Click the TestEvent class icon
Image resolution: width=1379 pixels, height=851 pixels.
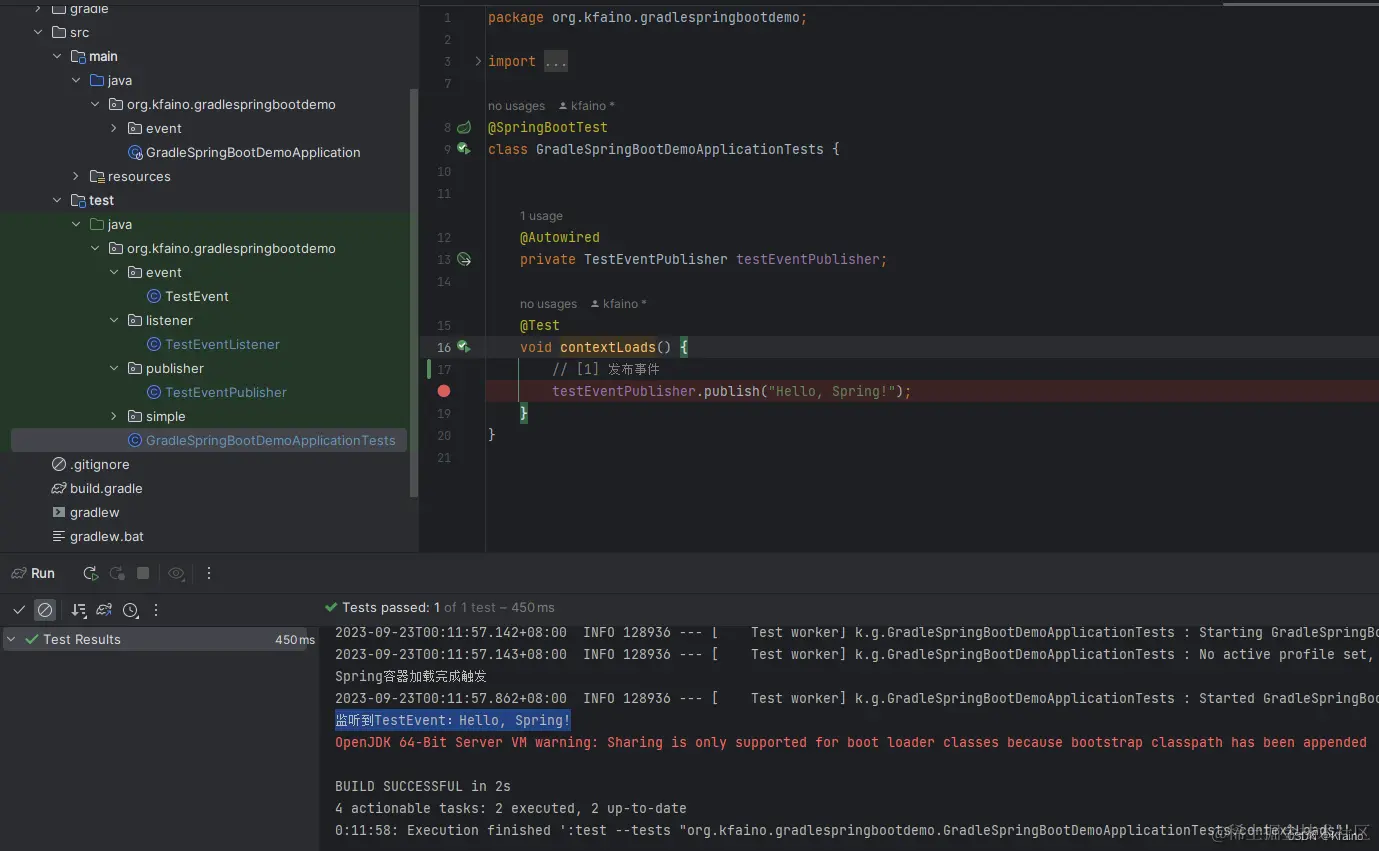154,296
